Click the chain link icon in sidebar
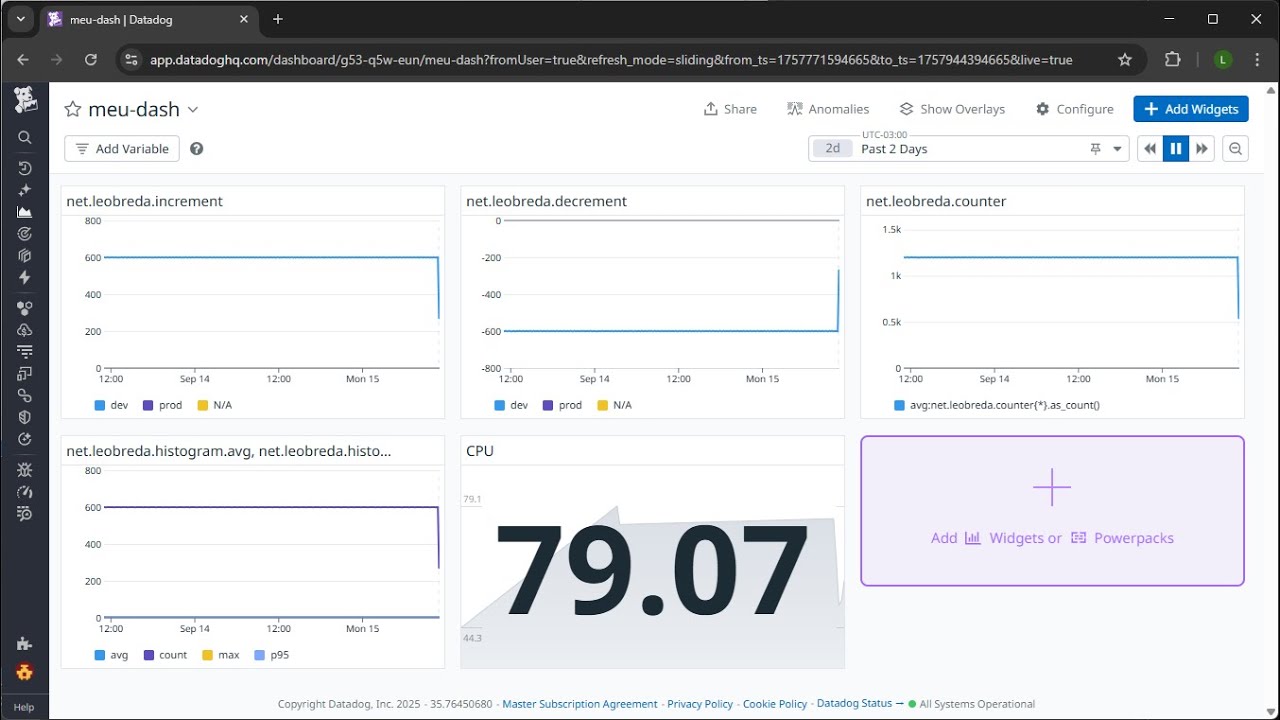 point(25,395)
